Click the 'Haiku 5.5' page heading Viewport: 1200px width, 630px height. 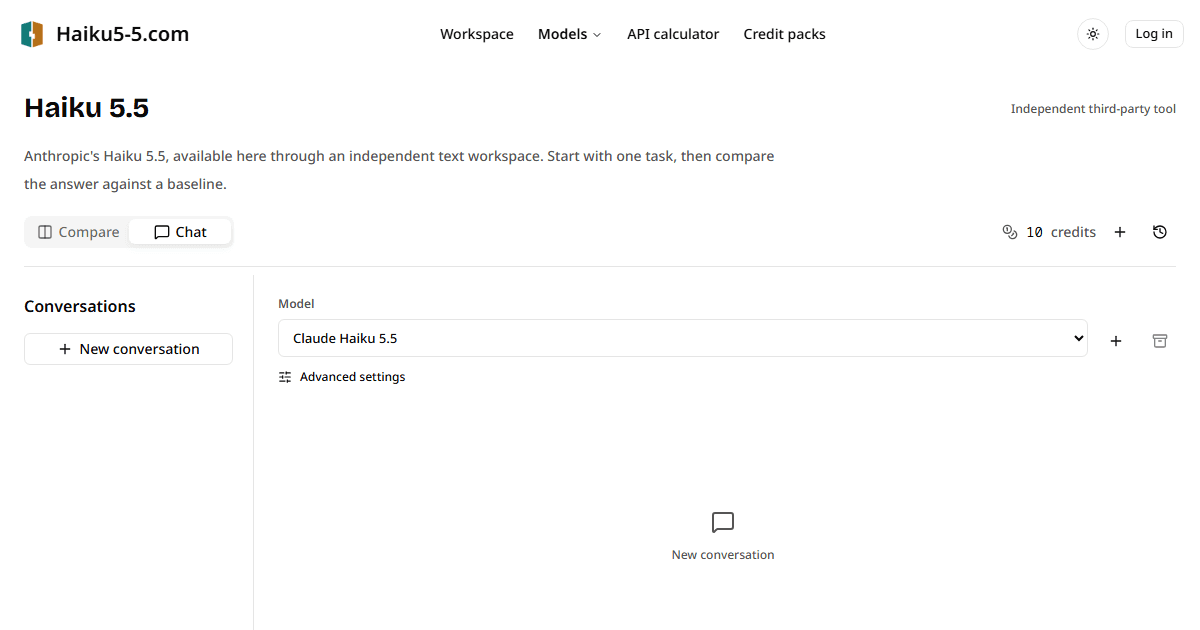[86, 108]
